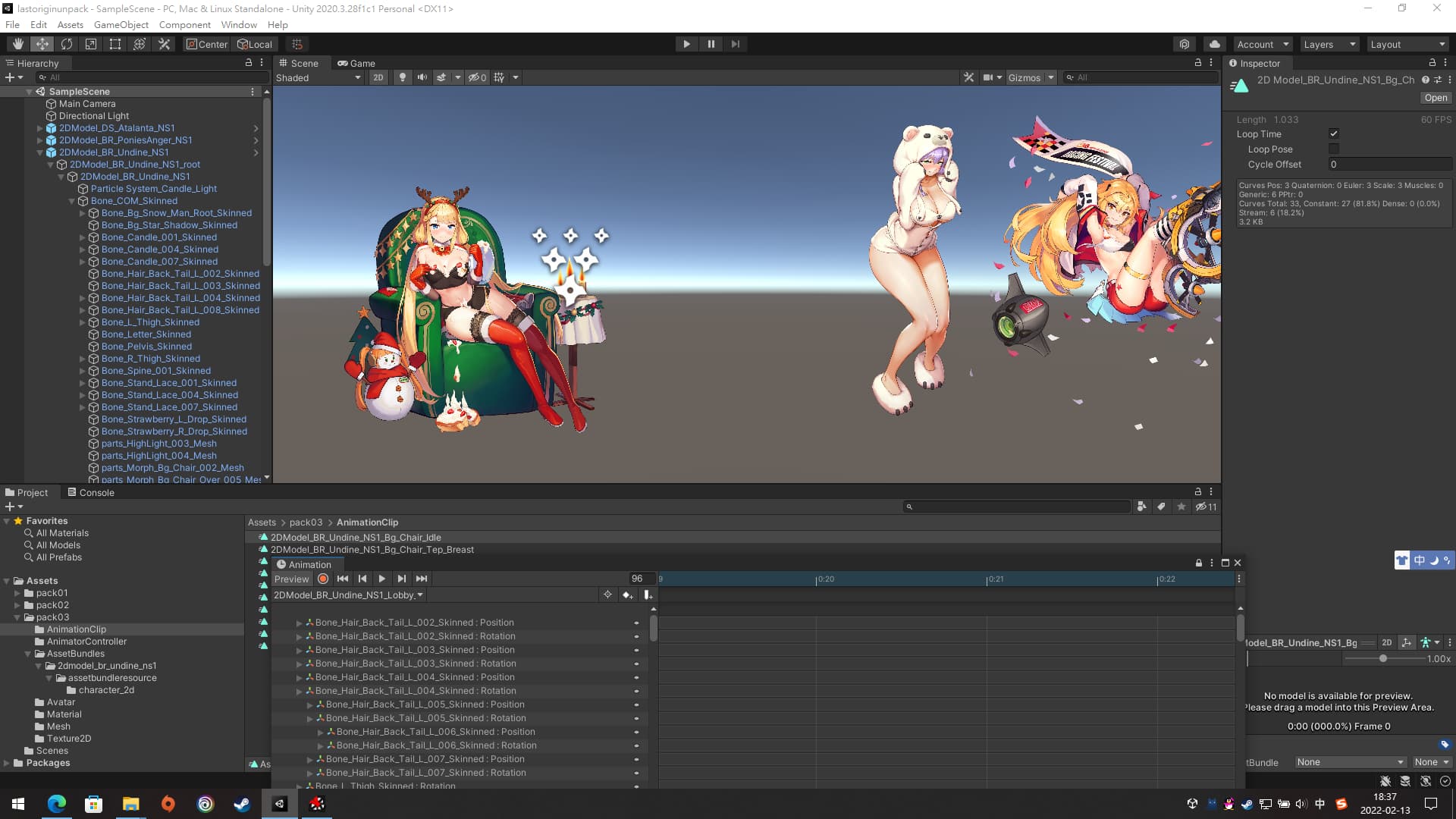
Task: Click pack03 in the breadcrumb path
Action: pos(306,522)
